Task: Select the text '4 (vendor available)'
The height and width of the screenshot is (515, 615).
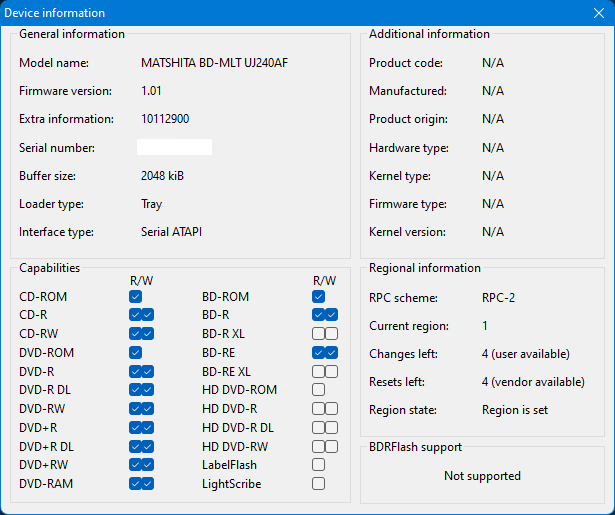Action: pos(533,382)
